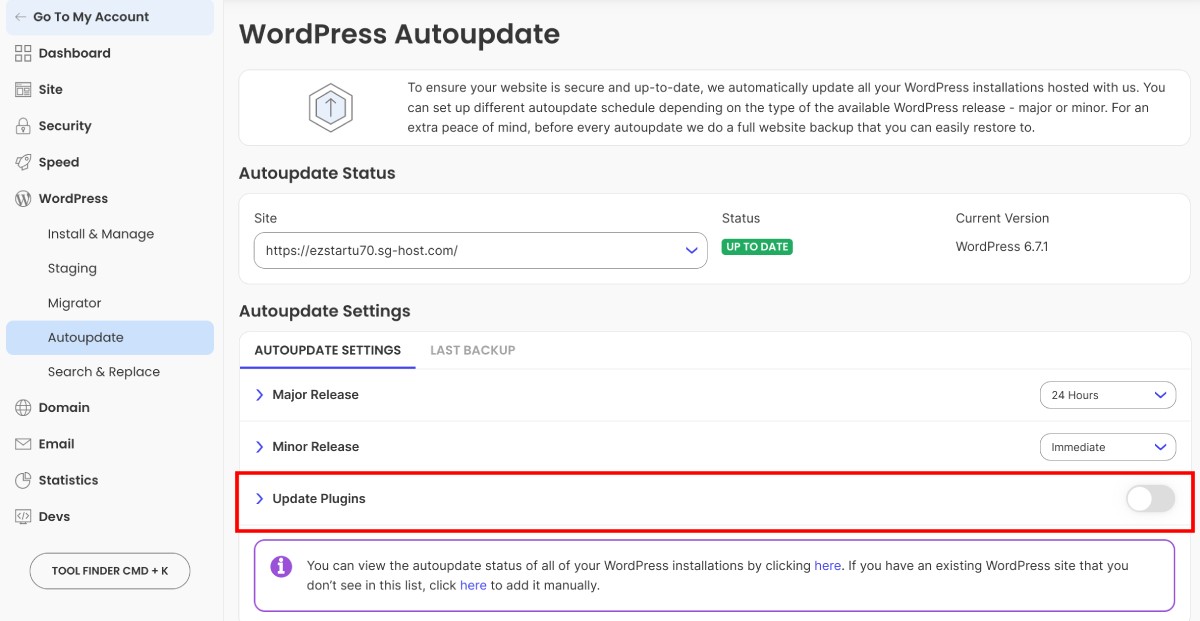This screenshot has width=1200, height=621.
Task: Select the Site section icon
Action: [x=22, y=89]
